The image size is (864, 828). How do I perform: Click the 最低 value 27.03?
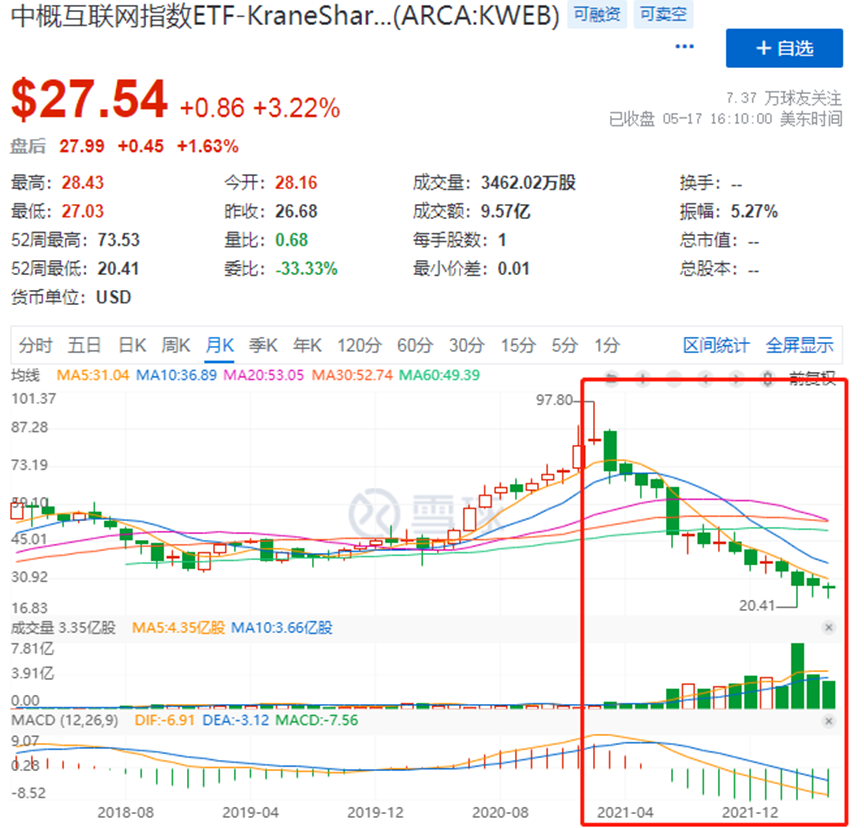click(83, 211)
